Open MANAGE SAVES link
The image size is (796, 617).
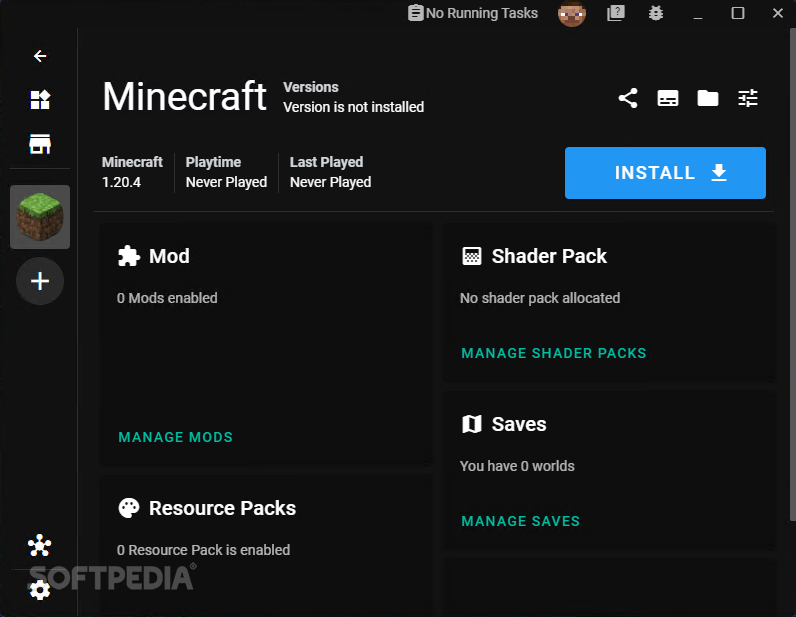(520, 521)
